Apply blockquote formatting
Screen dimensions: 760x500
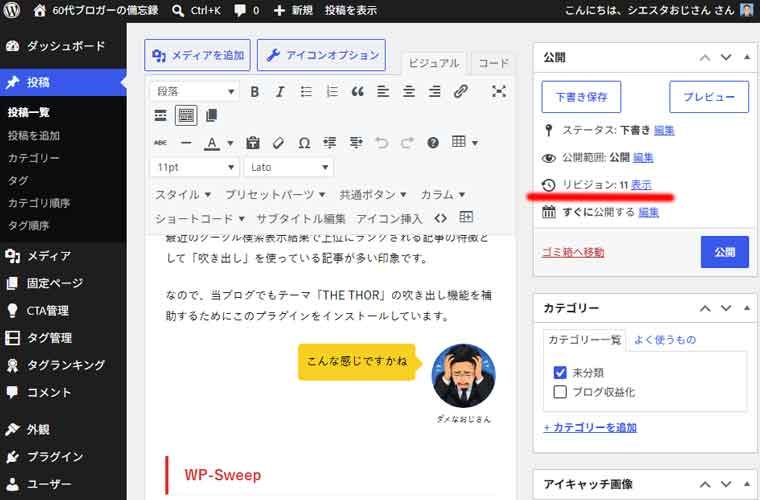357,91
